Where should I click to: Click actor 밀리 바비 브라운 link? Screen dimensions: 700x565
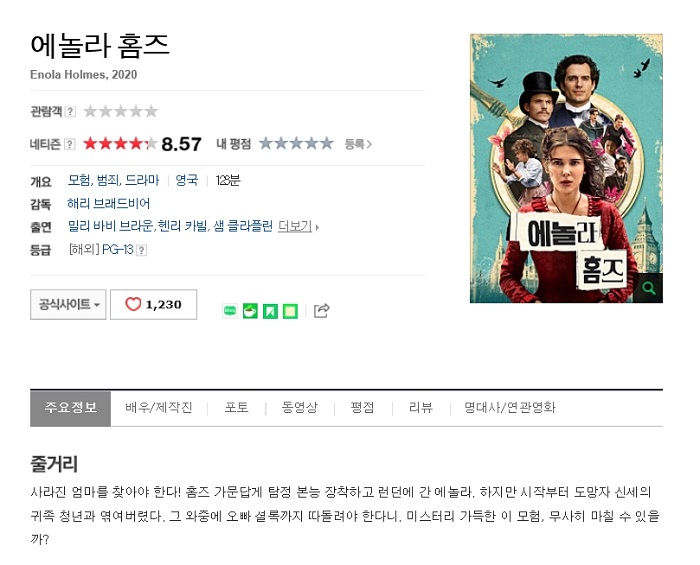pyautogui.click(x=110, y=226)
